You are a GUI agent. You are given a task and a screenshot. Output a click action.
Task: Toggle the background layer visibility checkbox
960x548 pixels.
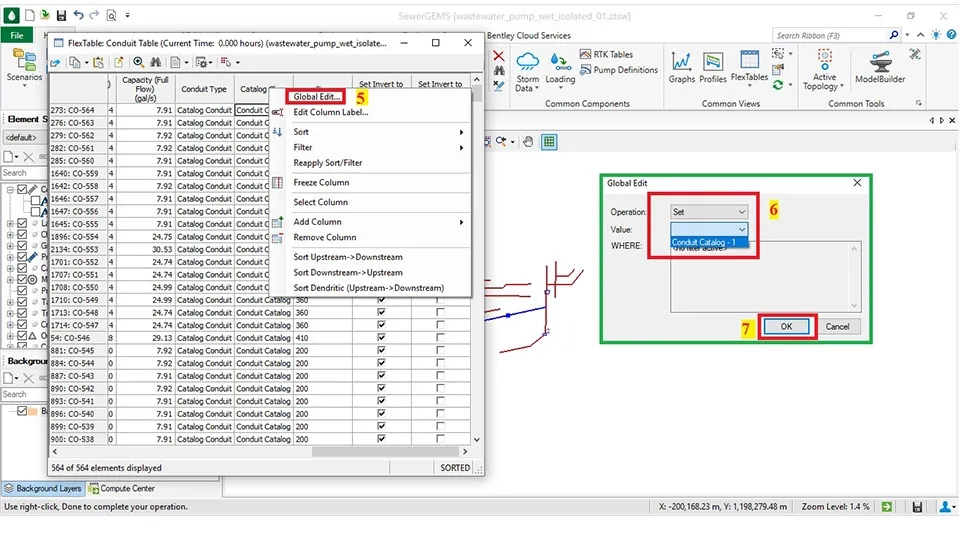pos(23,411)
